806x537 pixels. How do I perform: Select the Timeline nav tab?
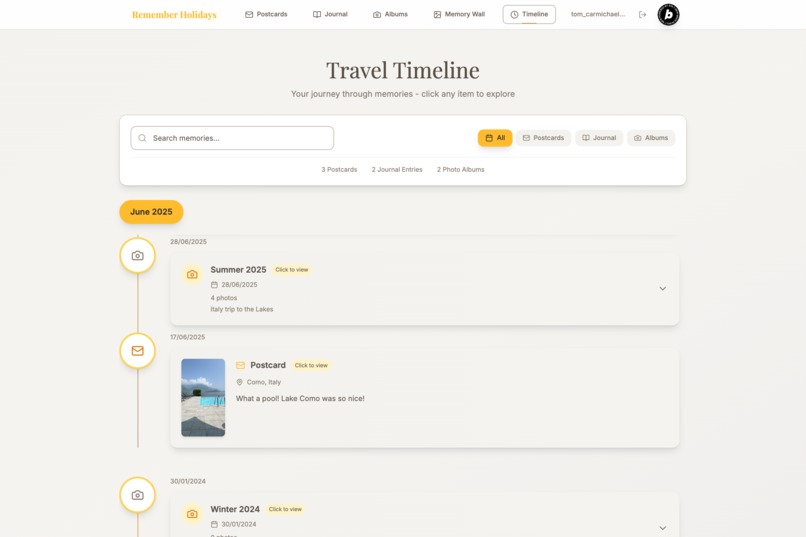click(x=529, y=14)
